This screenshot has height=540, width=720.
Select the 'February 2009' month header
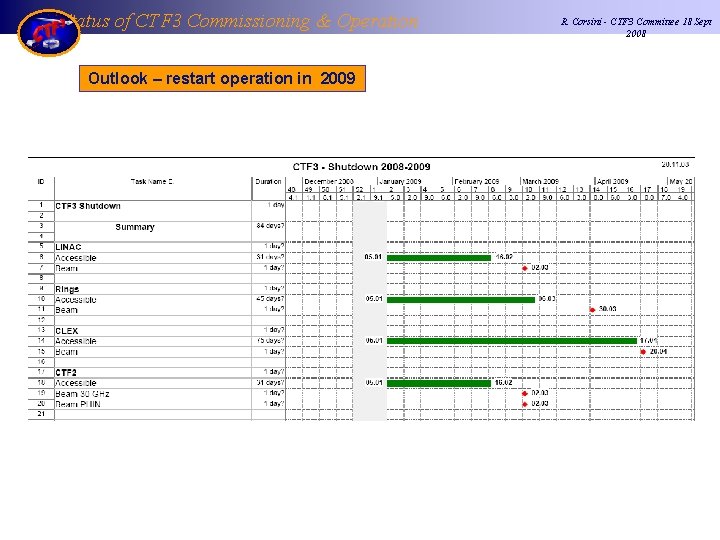[x=477, y=181]
